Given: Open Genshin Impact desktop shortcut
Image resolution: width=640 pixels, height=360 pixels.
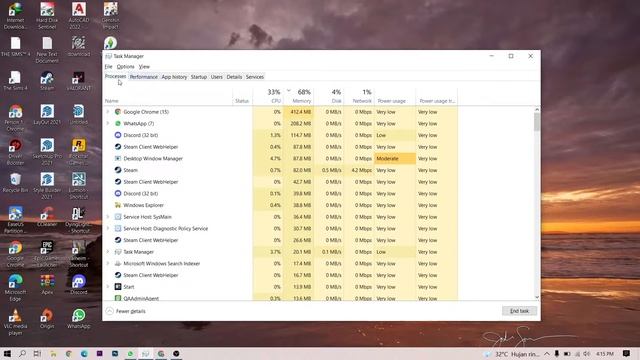Looking at the screenshot, I should pyautogui.click(x=110, y=16).
